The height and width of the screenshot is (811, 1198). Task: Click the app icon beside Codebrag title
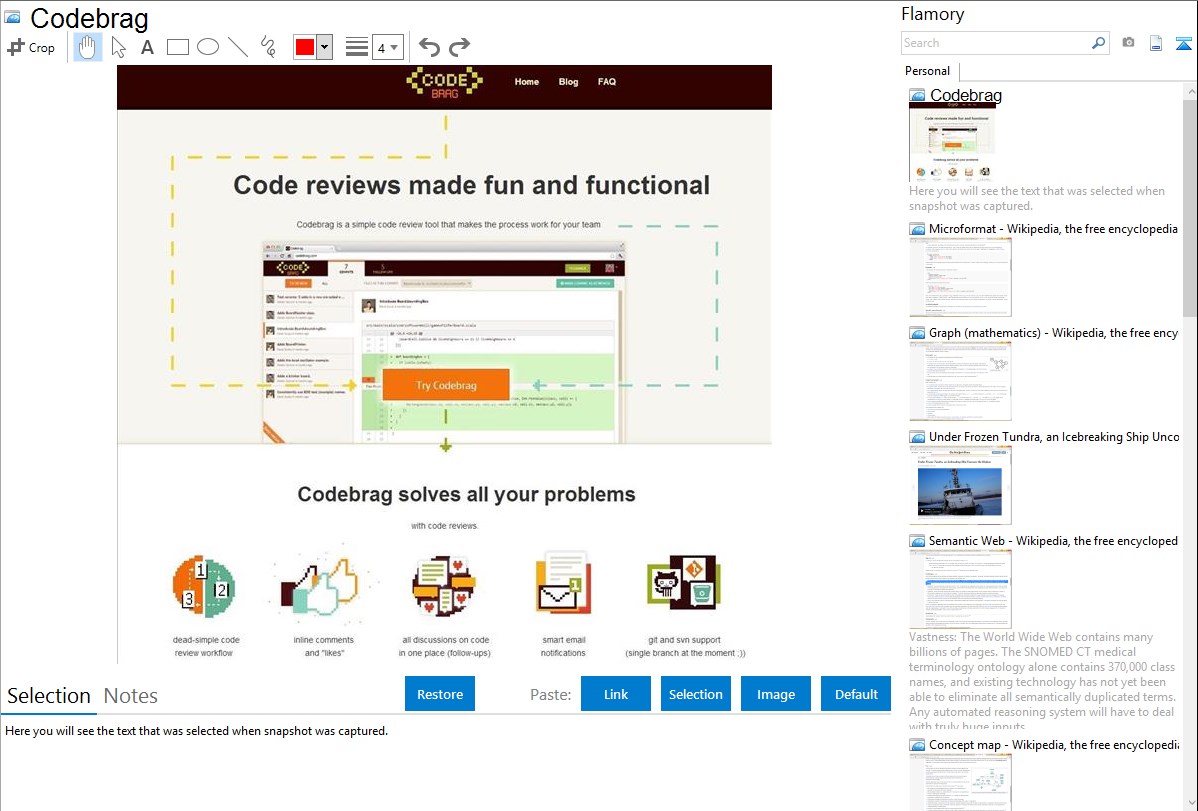[x=12, y=17]
